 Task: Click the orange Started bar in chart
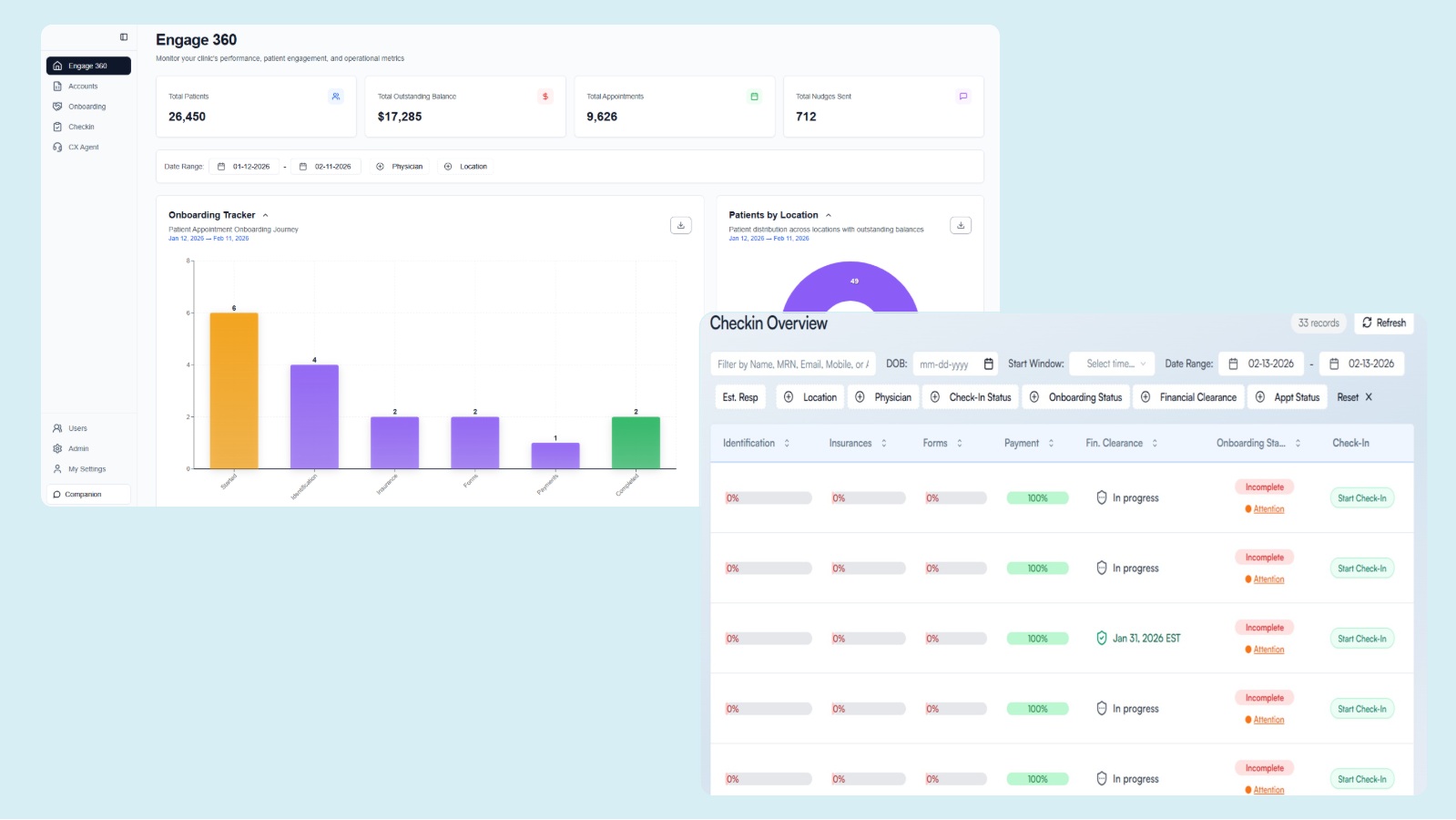[x=234, y=390]
